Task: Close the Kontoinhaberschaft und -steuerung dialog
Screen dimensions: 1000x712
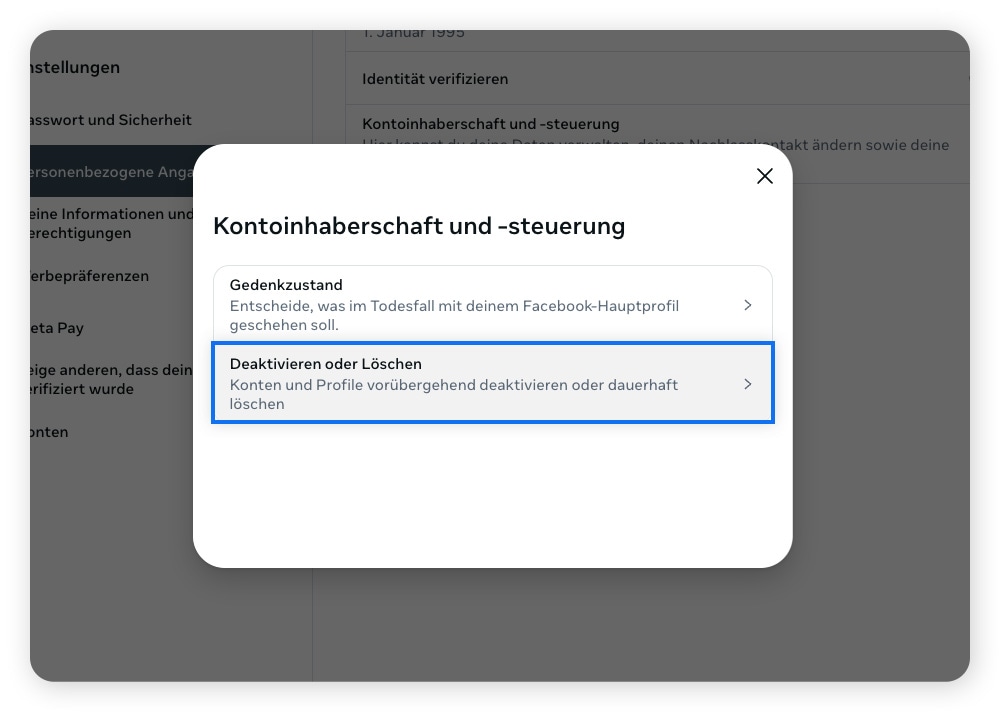Action: (764, 176)
